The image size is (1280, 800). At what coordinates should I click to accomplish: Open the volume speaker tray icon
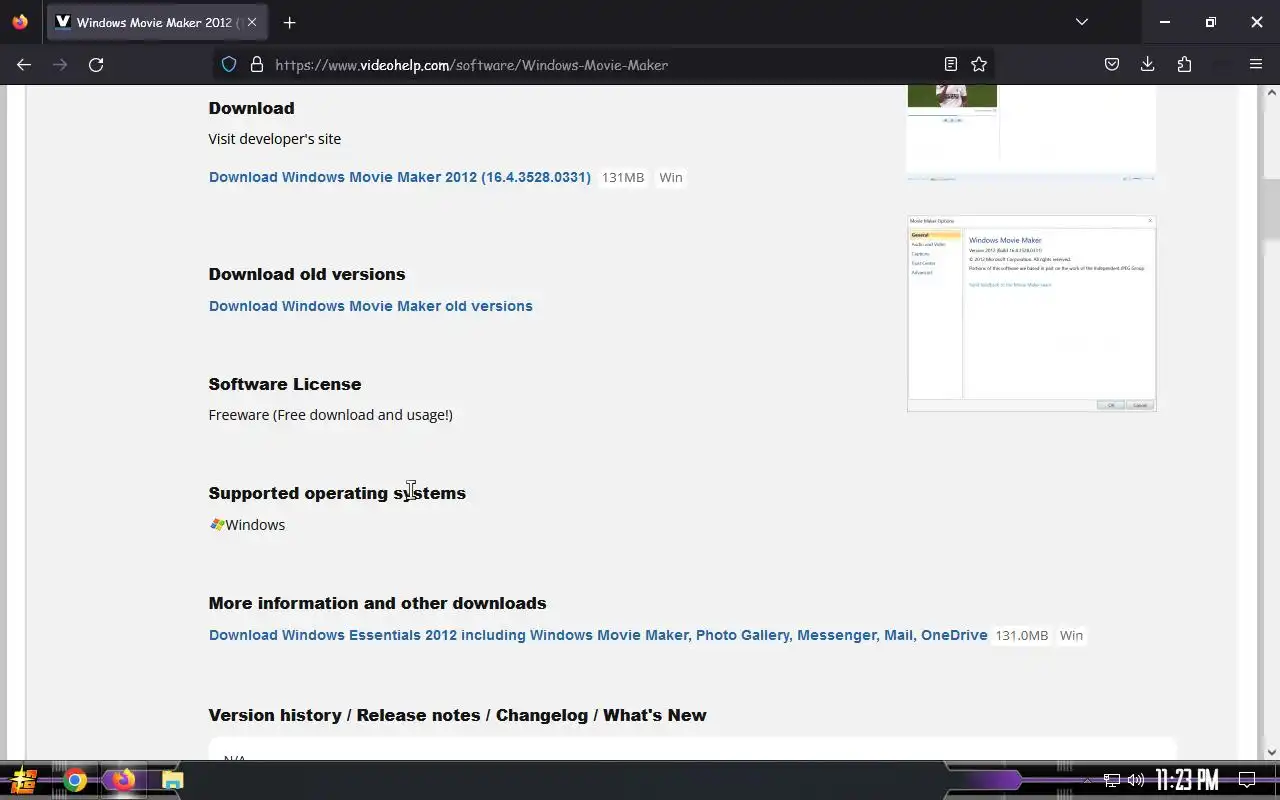(x=1136, y=780)
